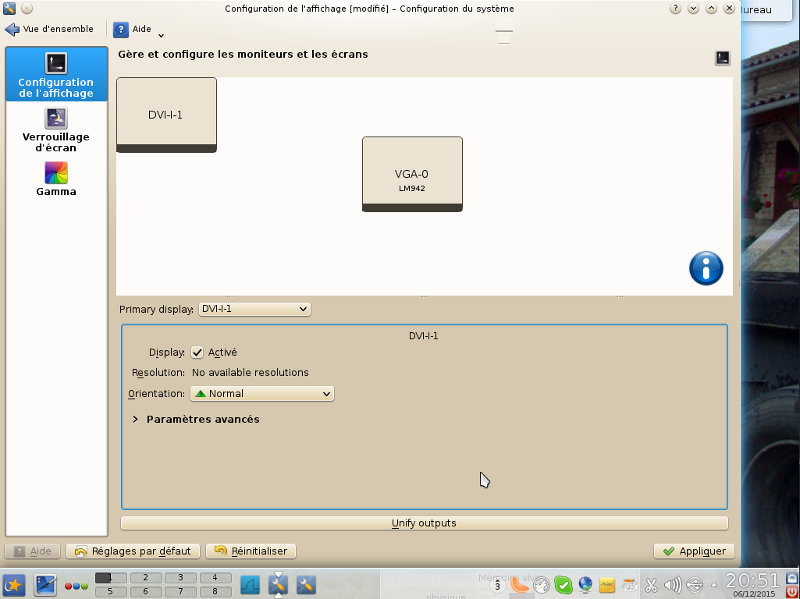The image size is (800, 599).
Task: Click Réglages par défaut button
Action: [x=132, y=551]
